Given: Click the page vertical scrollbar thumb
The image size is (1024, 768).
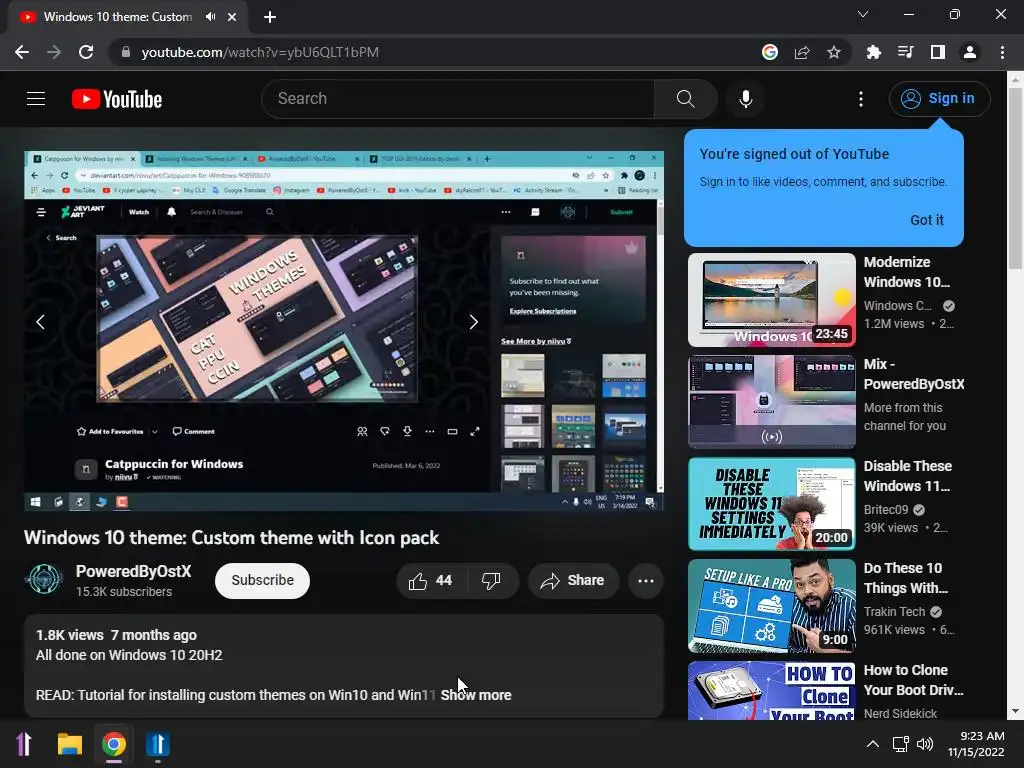Looking at the screenshot, I should pos(1015,178).
